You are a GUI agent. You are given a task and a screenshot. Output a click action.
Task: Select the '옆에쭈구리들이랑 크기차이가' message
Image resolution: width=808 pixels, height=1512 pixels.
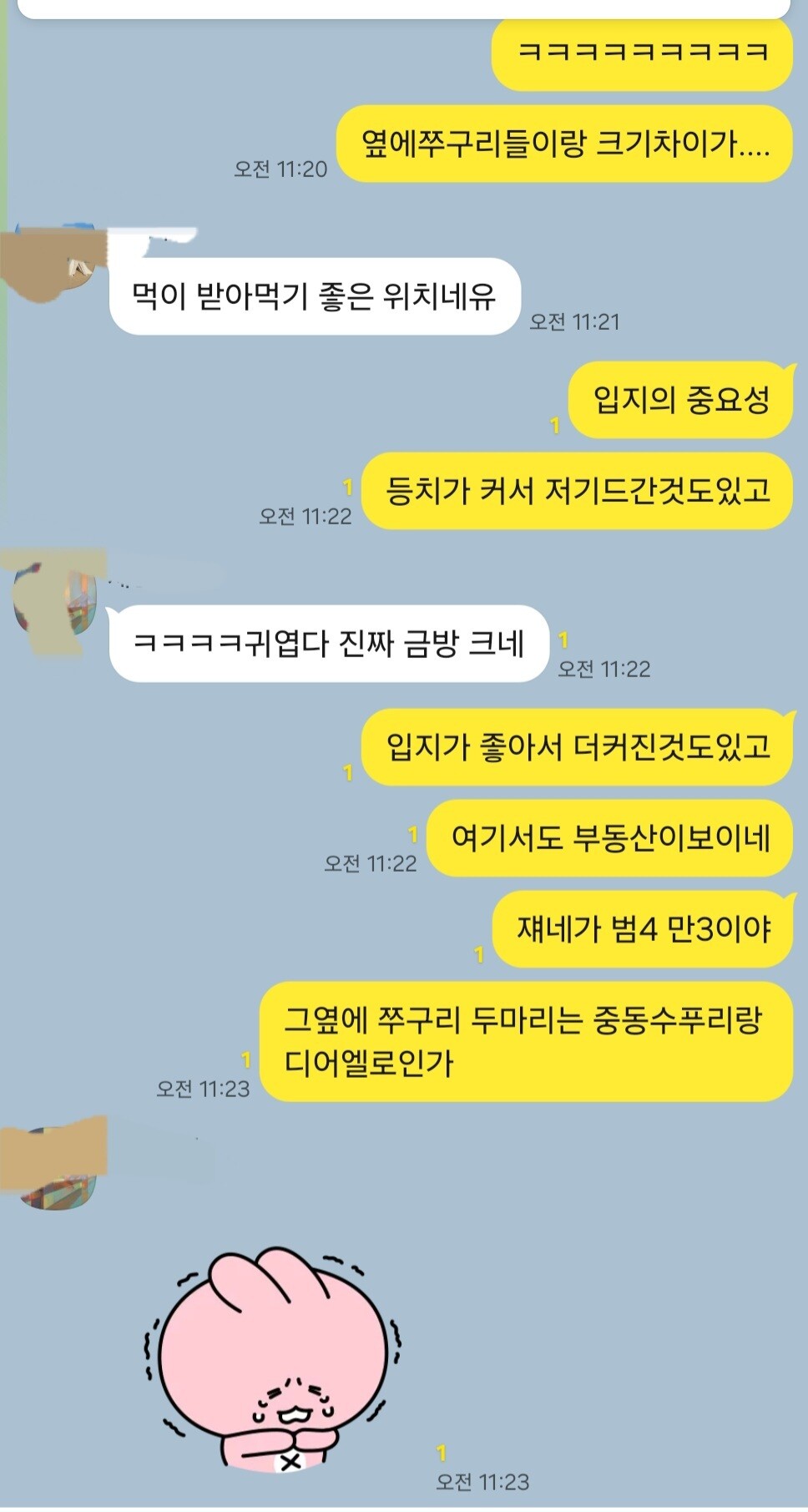tap(564, 144)
